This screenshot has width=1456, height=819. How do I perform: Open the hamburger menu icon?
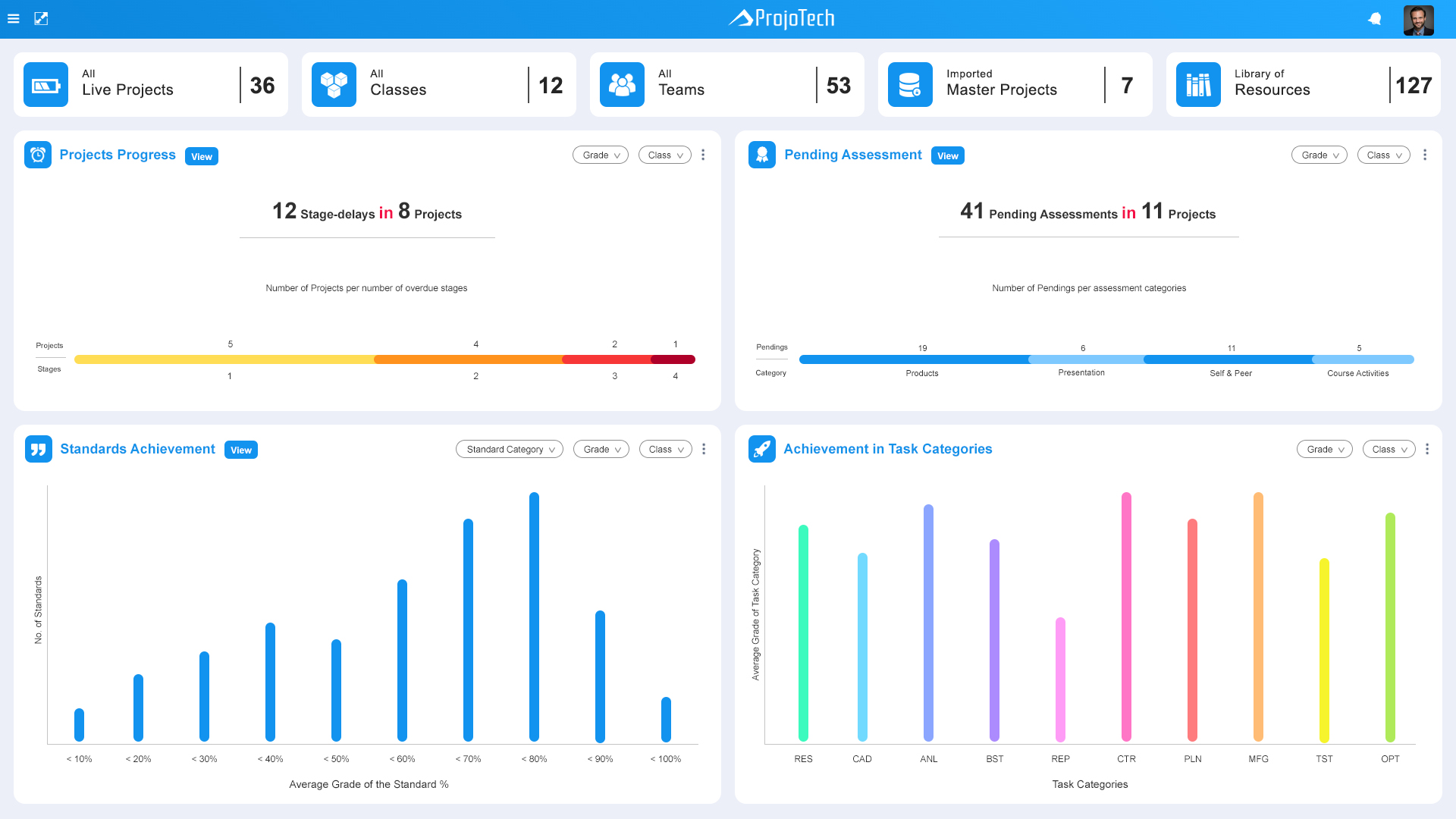click(13, 18)
